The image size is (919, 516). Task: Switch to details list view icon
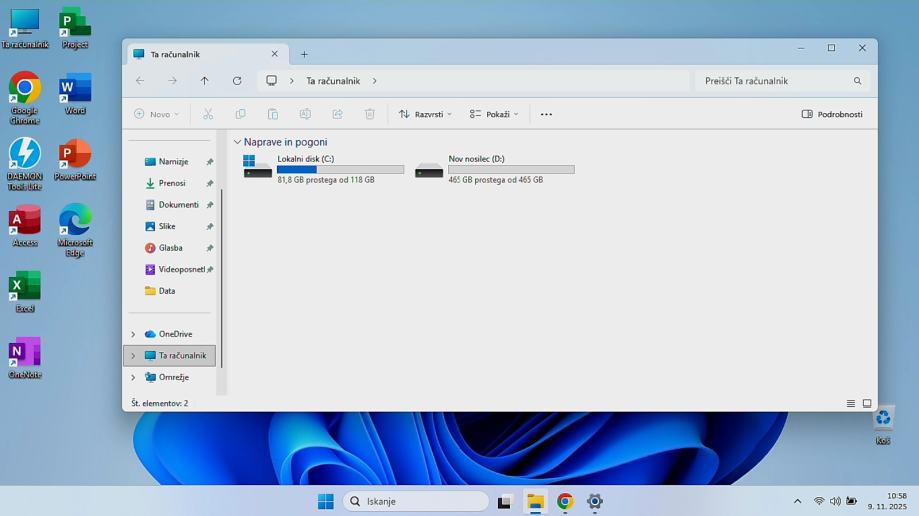850,403
